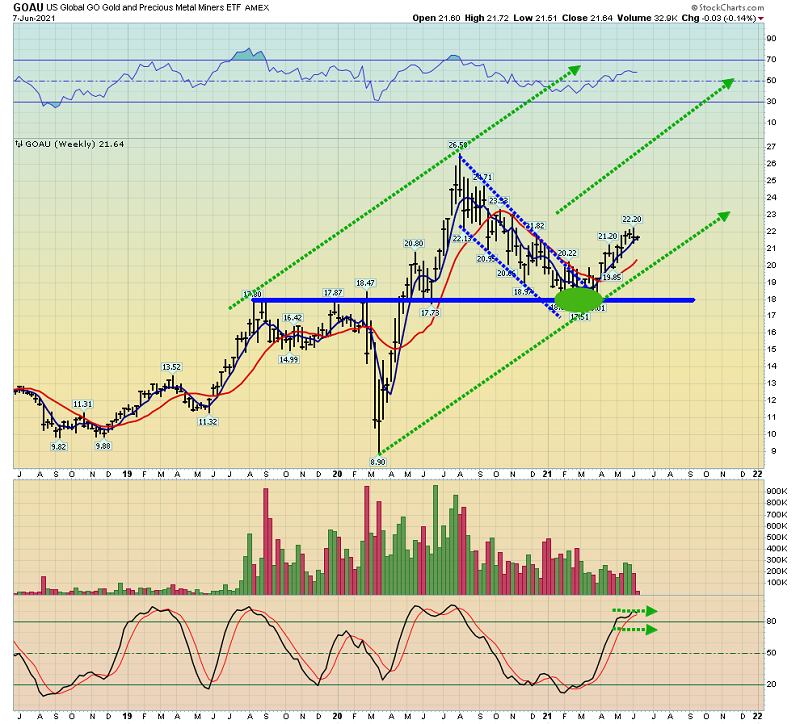The image size is (800, 724).
Task: Click the 8.90 low price label
Action: coord(378,462)
